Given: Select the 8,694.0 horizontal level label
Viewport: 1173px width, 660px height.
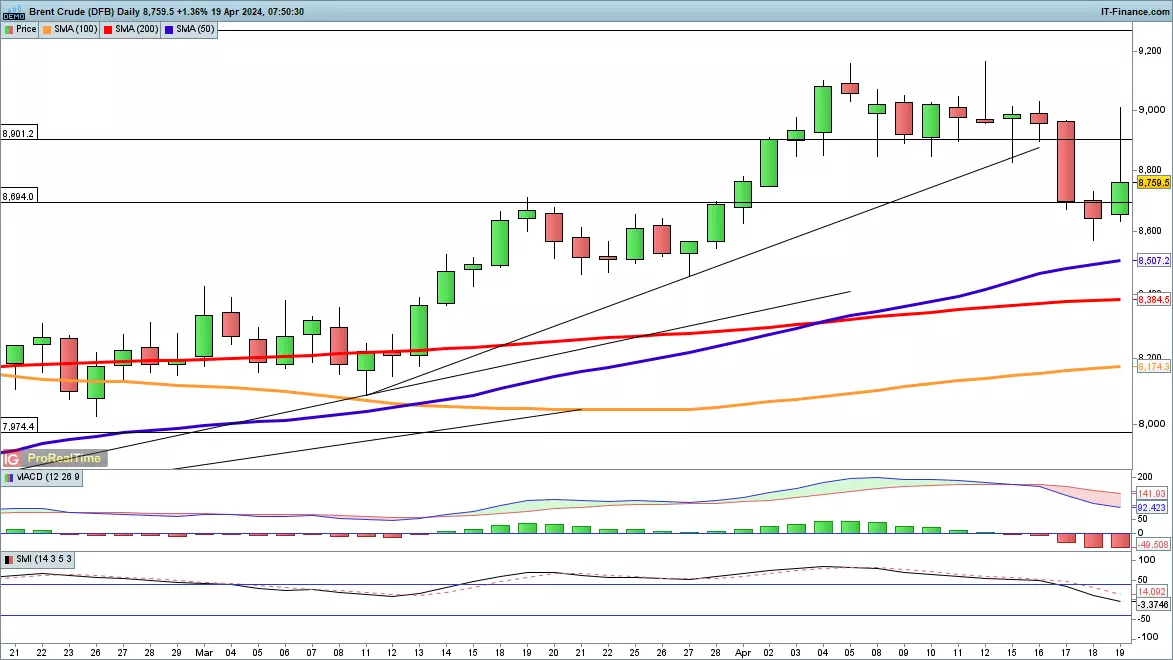Looking at the screenshot, I should pos(18,197).
